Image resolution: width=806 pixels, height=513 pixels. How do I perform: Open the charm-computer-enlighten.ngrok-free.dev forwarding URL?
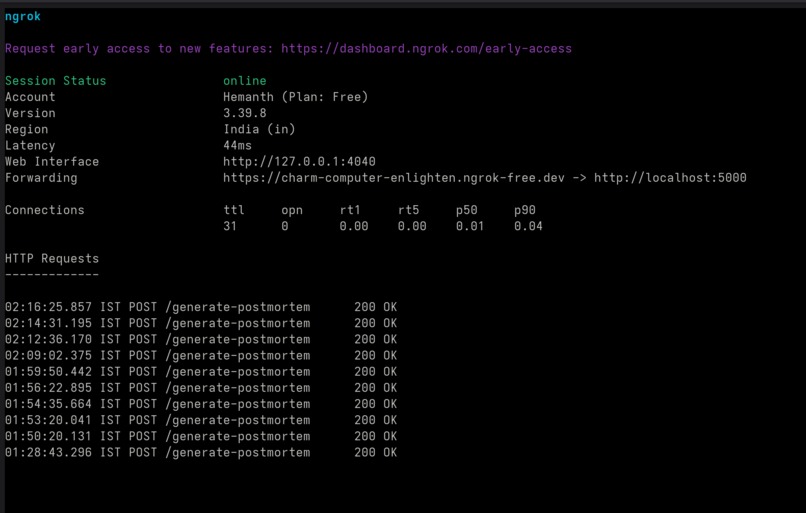[x=394, y=178]
